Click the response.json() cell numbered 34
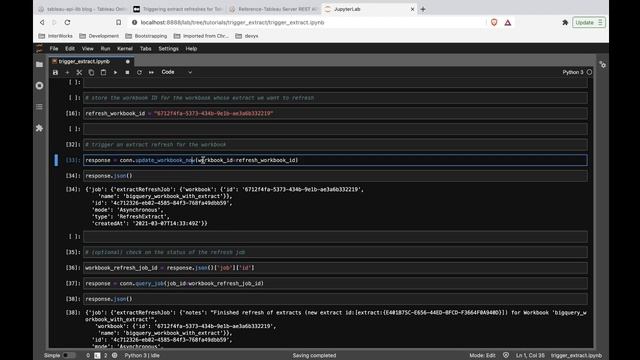Image resolution: width=640 pixels, height=360 pixels. [336, 176]
